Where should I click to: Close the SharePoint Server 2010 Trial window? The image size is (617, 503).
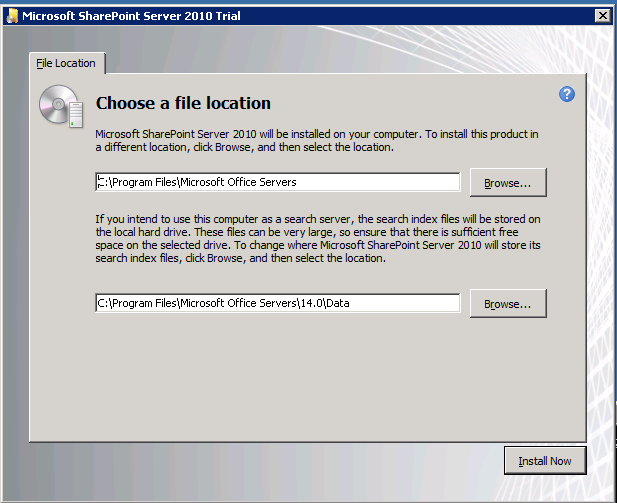click(602, 16)
